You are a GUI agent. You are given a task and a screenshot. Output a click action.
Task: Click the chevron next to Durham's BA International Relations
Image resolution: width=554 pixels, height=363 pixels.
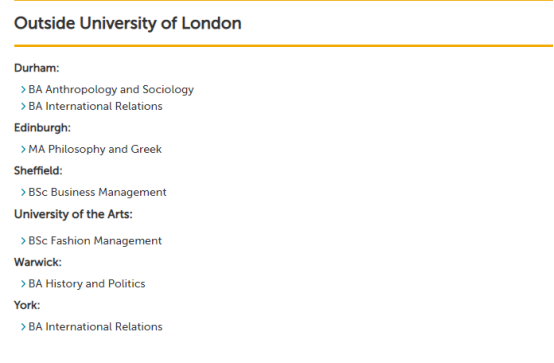pyautogui.click(x=23, y=106)
